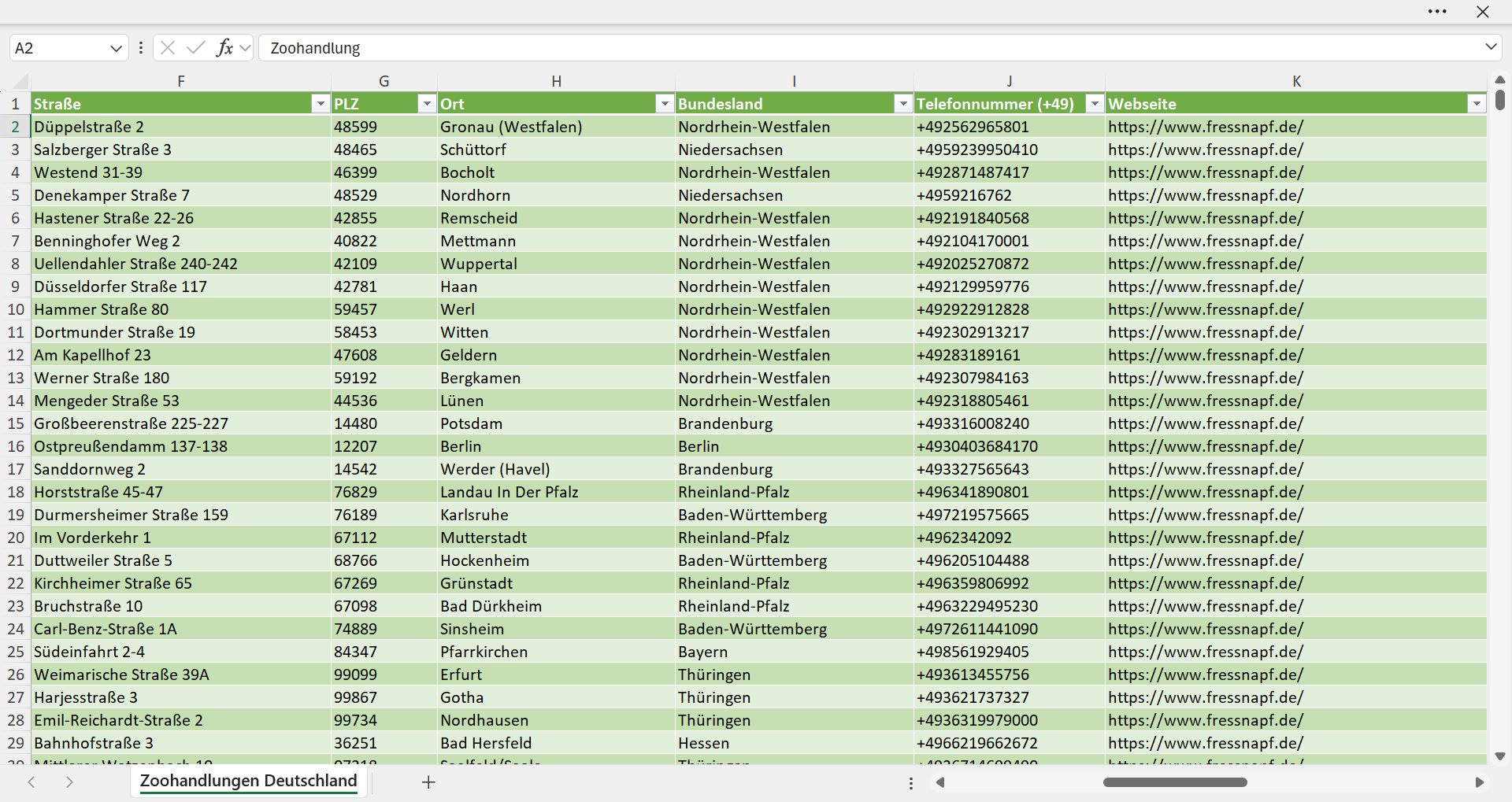The height and width of the screenshot is (802, 1512).
Task: Select cell with PLZ 48465
Action: [384, 150]
